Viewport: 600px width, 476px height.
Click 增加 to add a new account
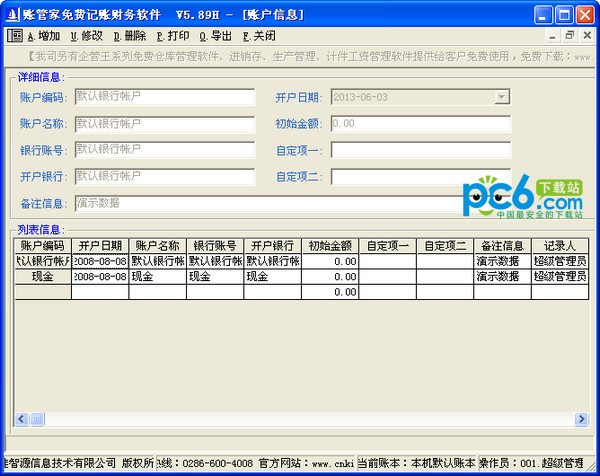click(44, 36)
